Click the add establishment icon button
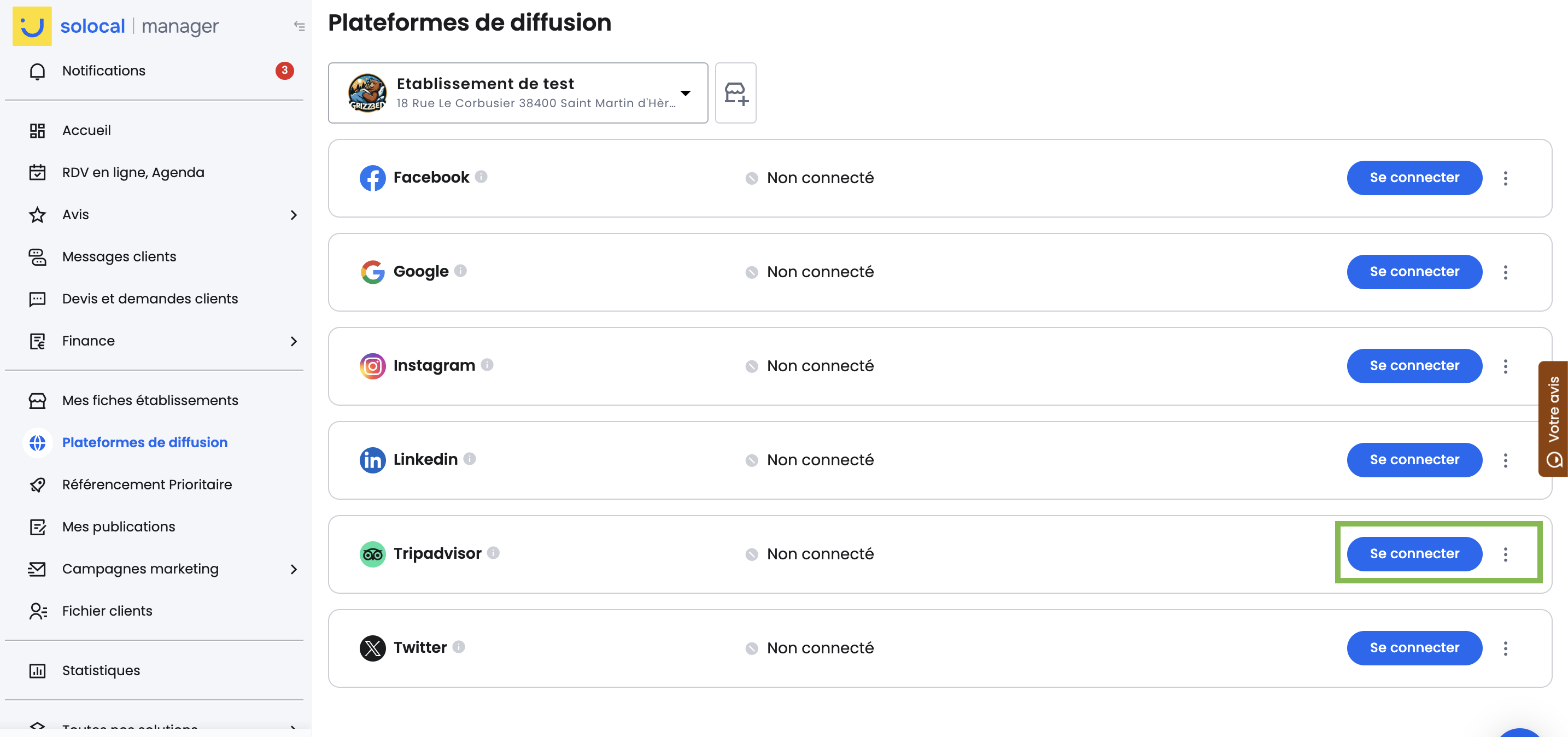 click(735, 93)
